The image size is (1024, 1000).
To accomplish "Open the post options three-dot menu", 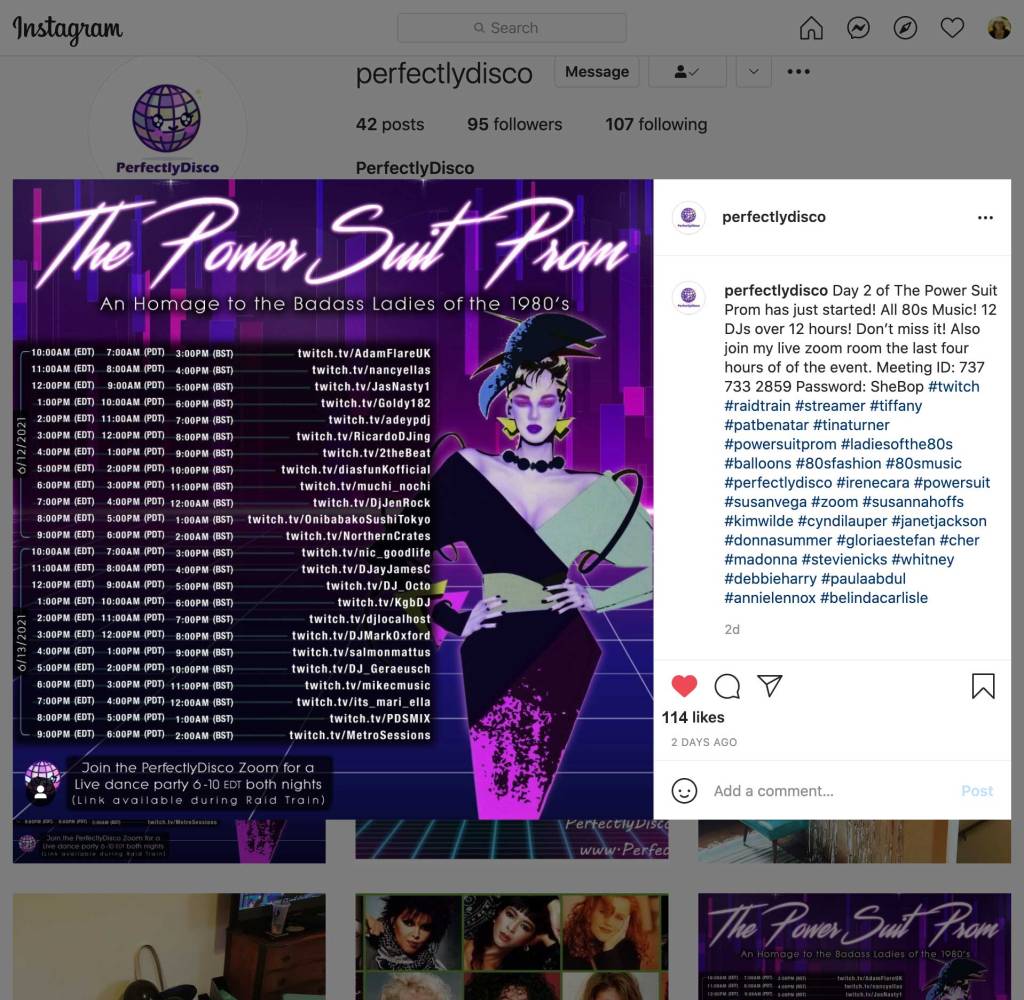I will tap(985, 218).
